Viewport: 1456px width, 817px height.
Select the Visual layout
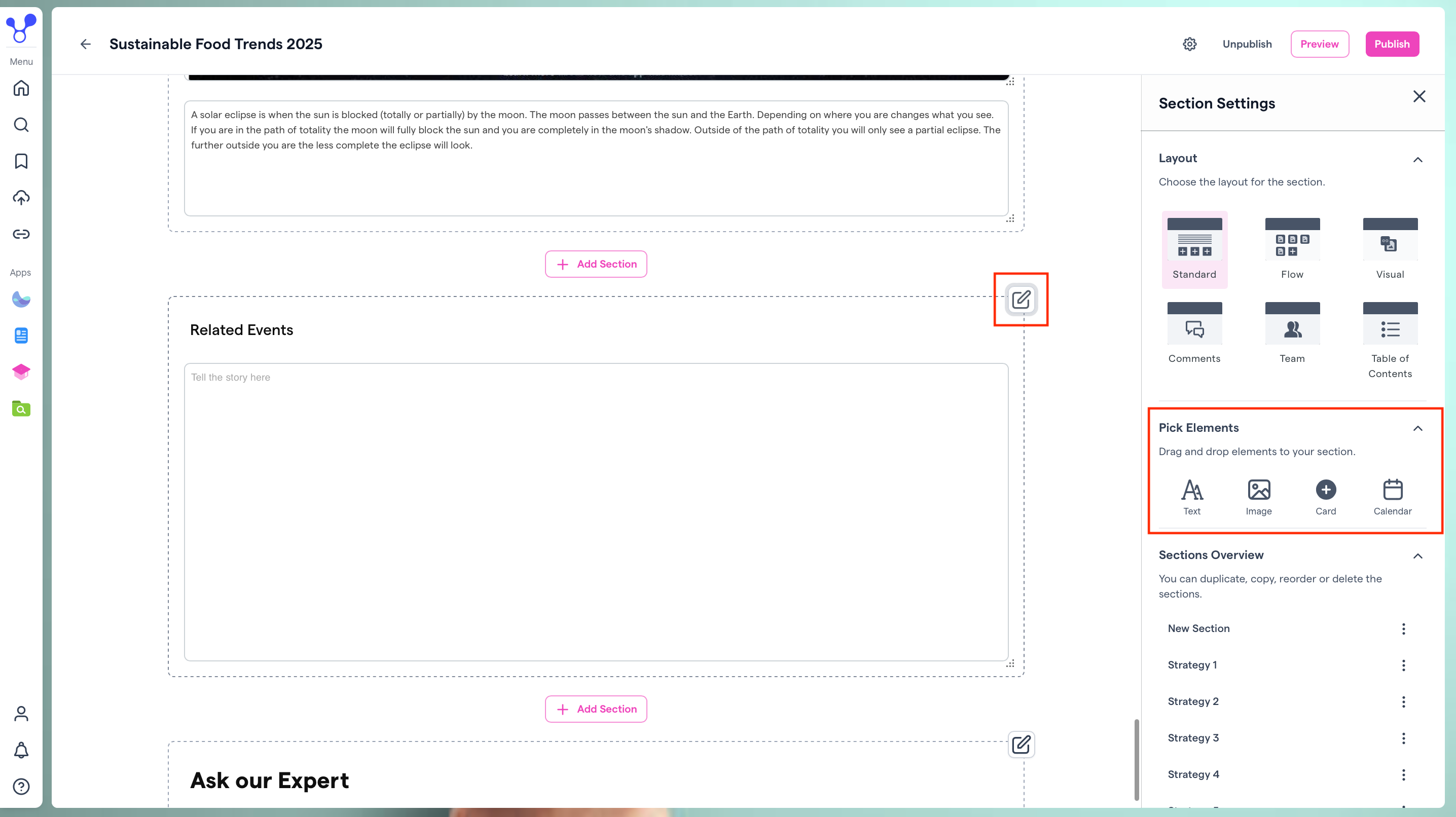pyautogui.click(x=1390, y=249)
